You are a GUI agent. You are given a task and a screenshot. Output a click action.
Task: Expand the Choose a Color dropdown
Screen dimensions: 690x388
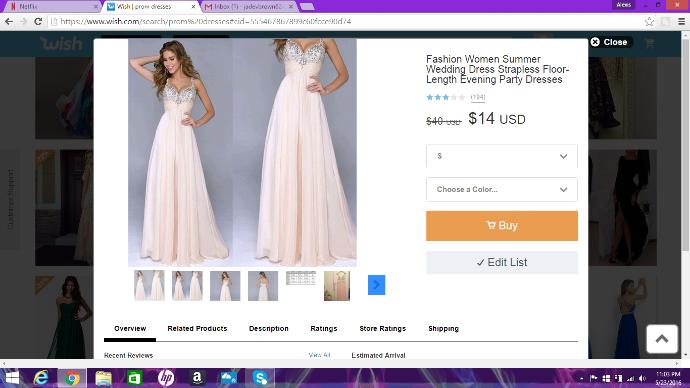pyautogui.click(x=502, y=190)
